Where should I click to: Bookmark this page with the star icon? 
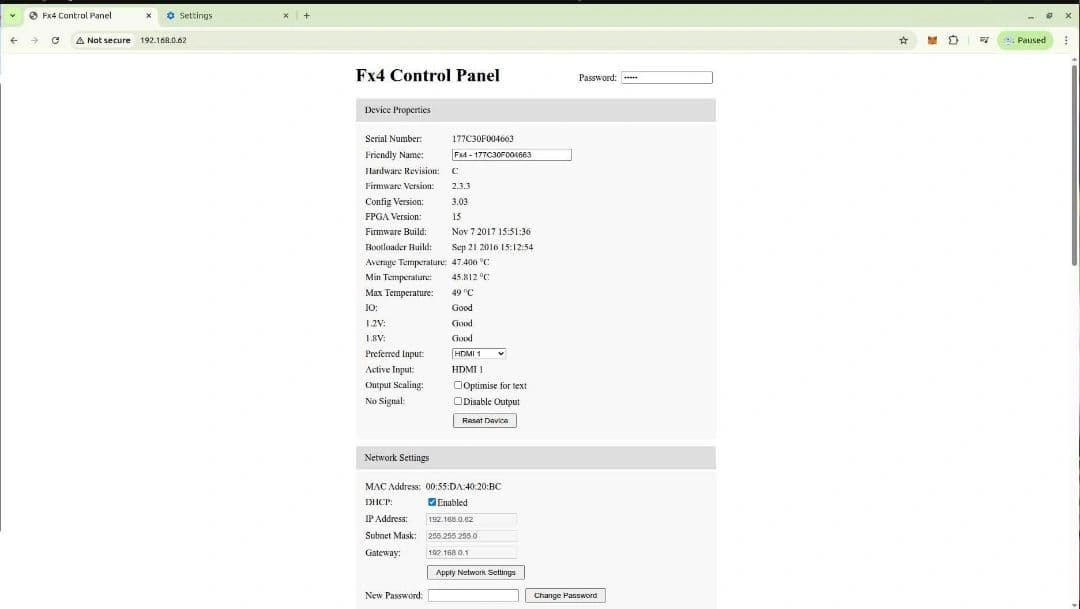point(904,40)
